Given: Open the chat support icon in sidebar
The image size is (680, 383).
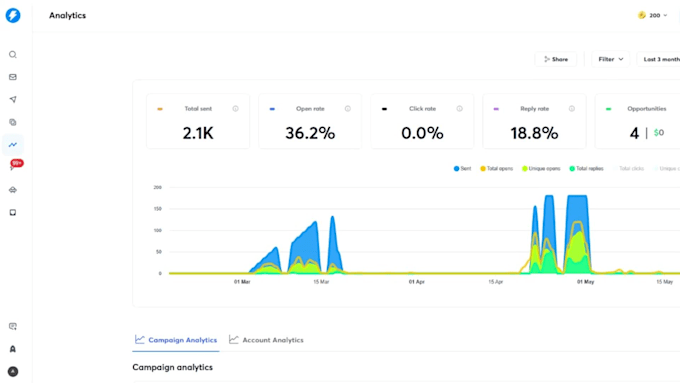Looking at the screenshot, I should click(13, 327).
